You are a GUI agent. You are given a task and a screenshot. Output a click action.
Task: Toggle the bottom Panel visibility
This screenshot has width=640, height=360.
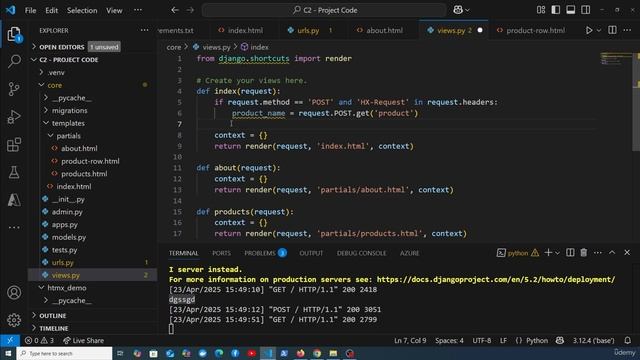click(571, 10)
